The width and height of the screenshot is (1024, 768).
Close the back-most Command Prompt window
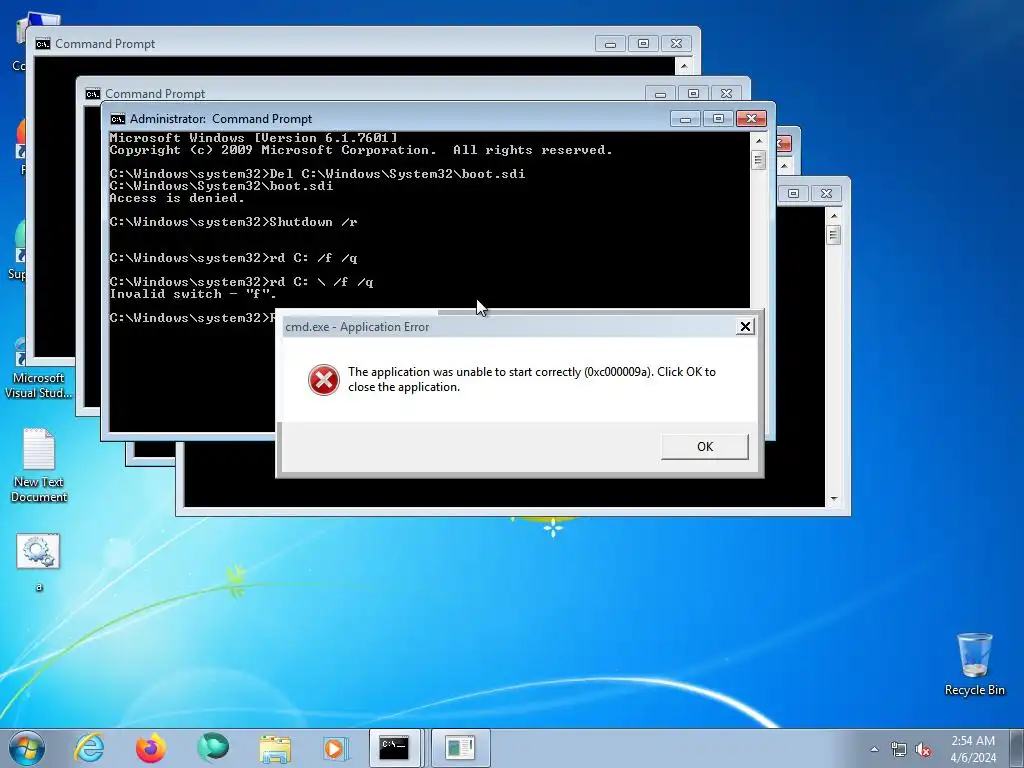tap(677, 44)
